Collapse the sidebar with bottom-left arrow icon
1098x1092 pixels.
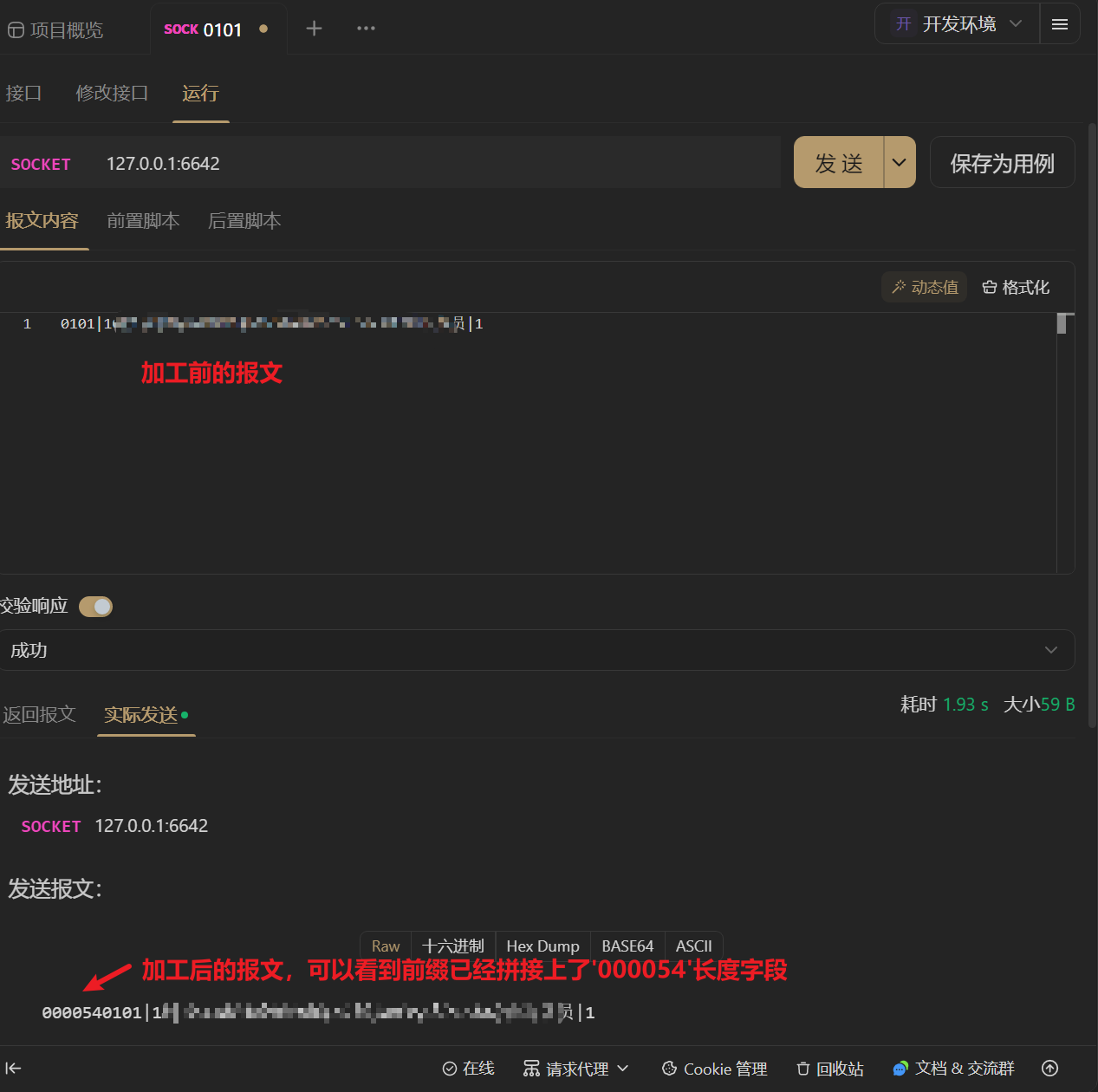13,1069
